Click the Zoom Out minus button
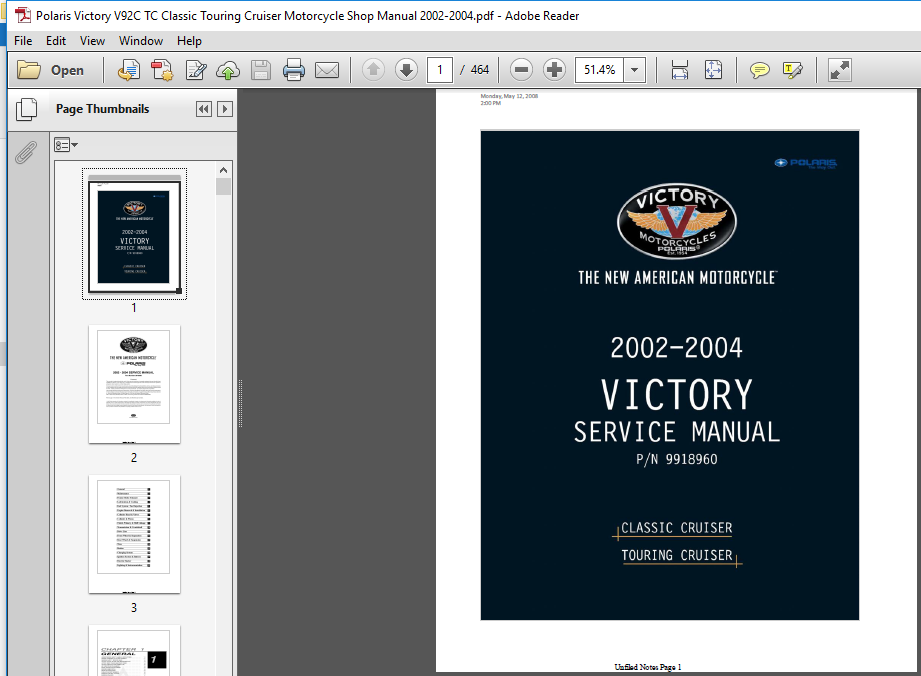The height and width of the screenshot is (676, 921). click(521, 70)
